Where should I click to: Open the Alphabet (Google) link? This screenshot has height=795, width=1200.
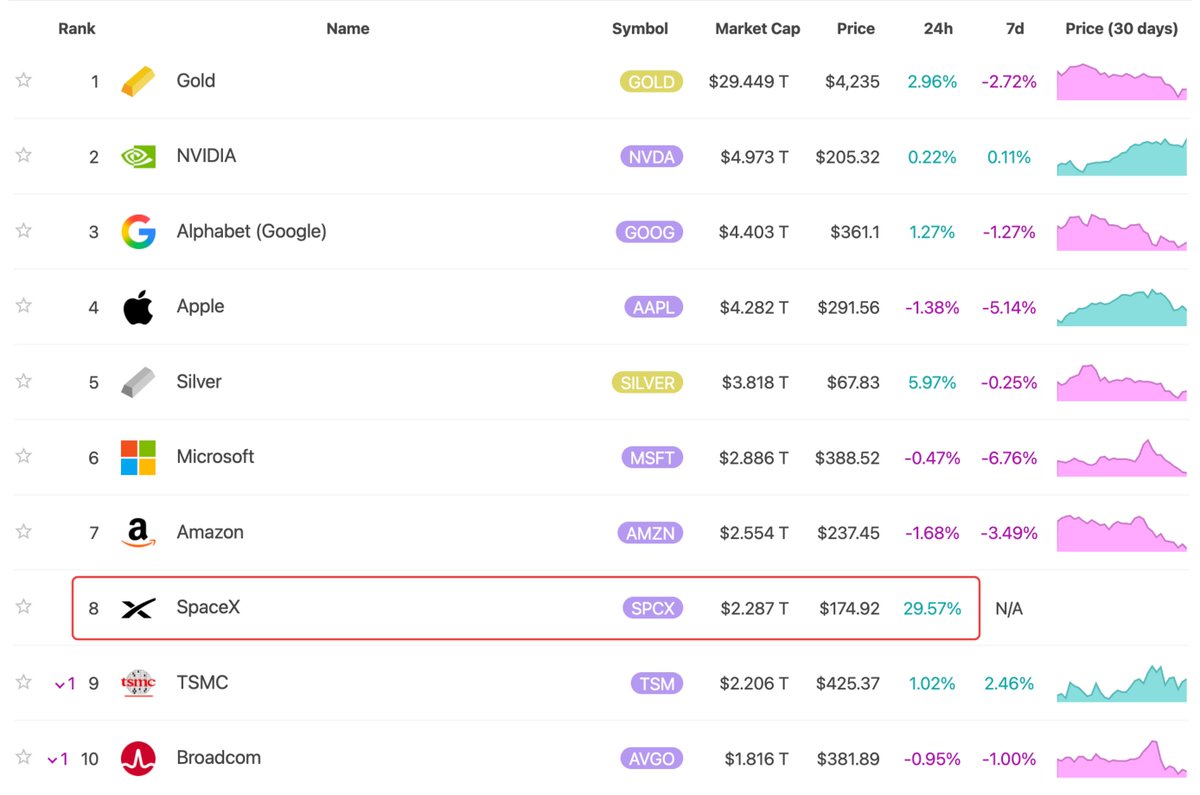coord(252,231)
